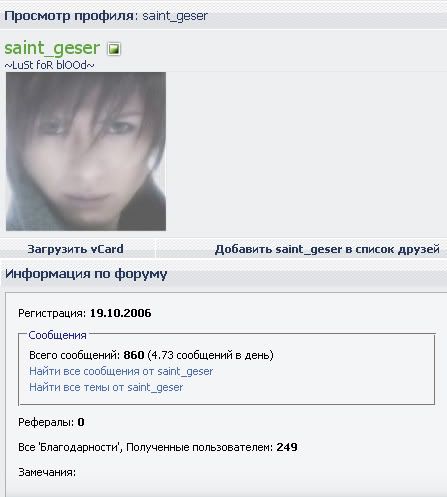This screenshot has height=497, width=447.
Task: Click the Информация по форуму section header
Action: [x=223, y=274]
